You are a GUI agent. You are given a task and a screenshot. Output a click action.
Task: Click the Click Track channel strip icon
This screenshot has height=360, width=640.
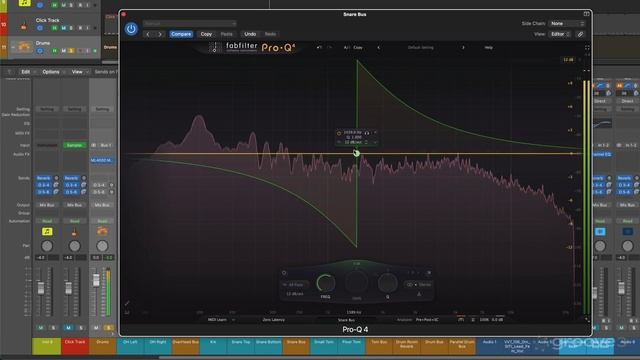pos(74,232)
